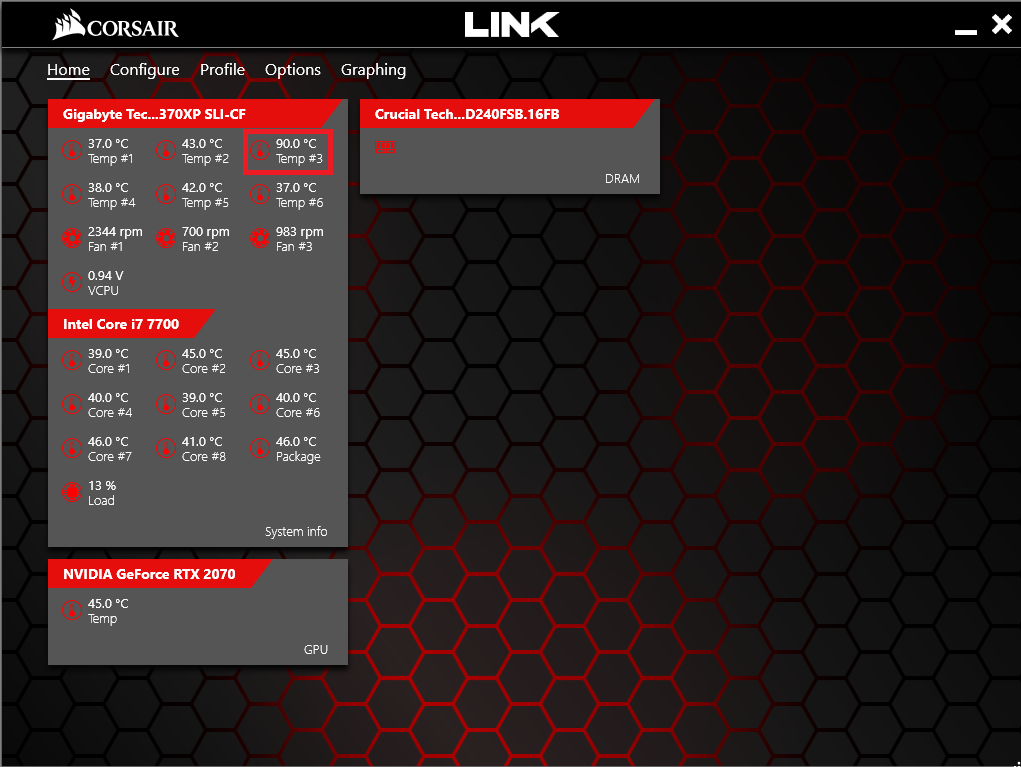Click the System info label
The width and height of the screenshot is (1021, 767).
(296, 532)
